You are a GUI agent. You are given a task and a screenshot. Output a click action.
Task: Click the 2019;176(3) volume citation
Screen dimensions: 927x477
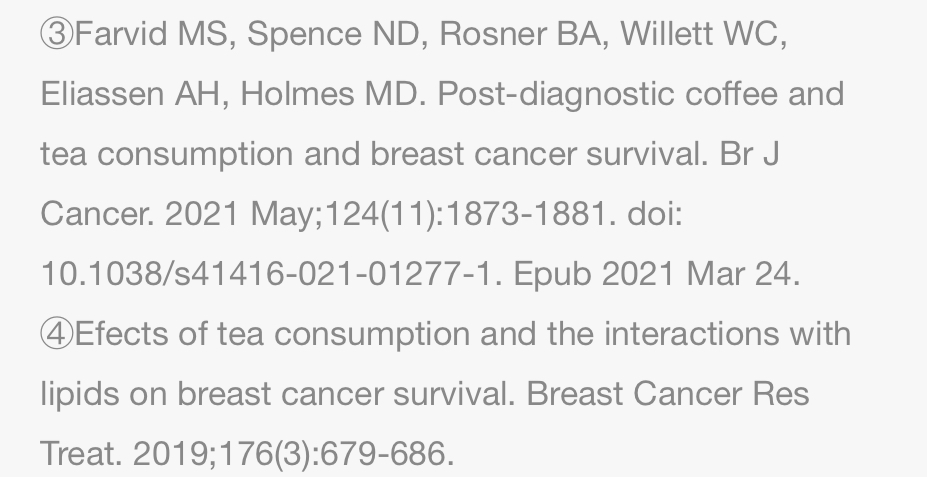pos(223,454)
